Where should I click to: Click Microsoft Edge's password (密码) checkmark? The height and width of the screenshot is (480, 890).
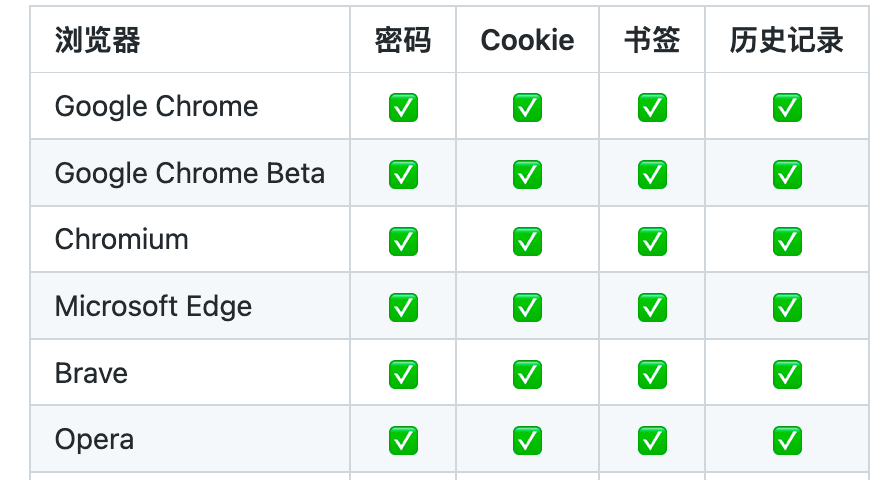point(403,307)
